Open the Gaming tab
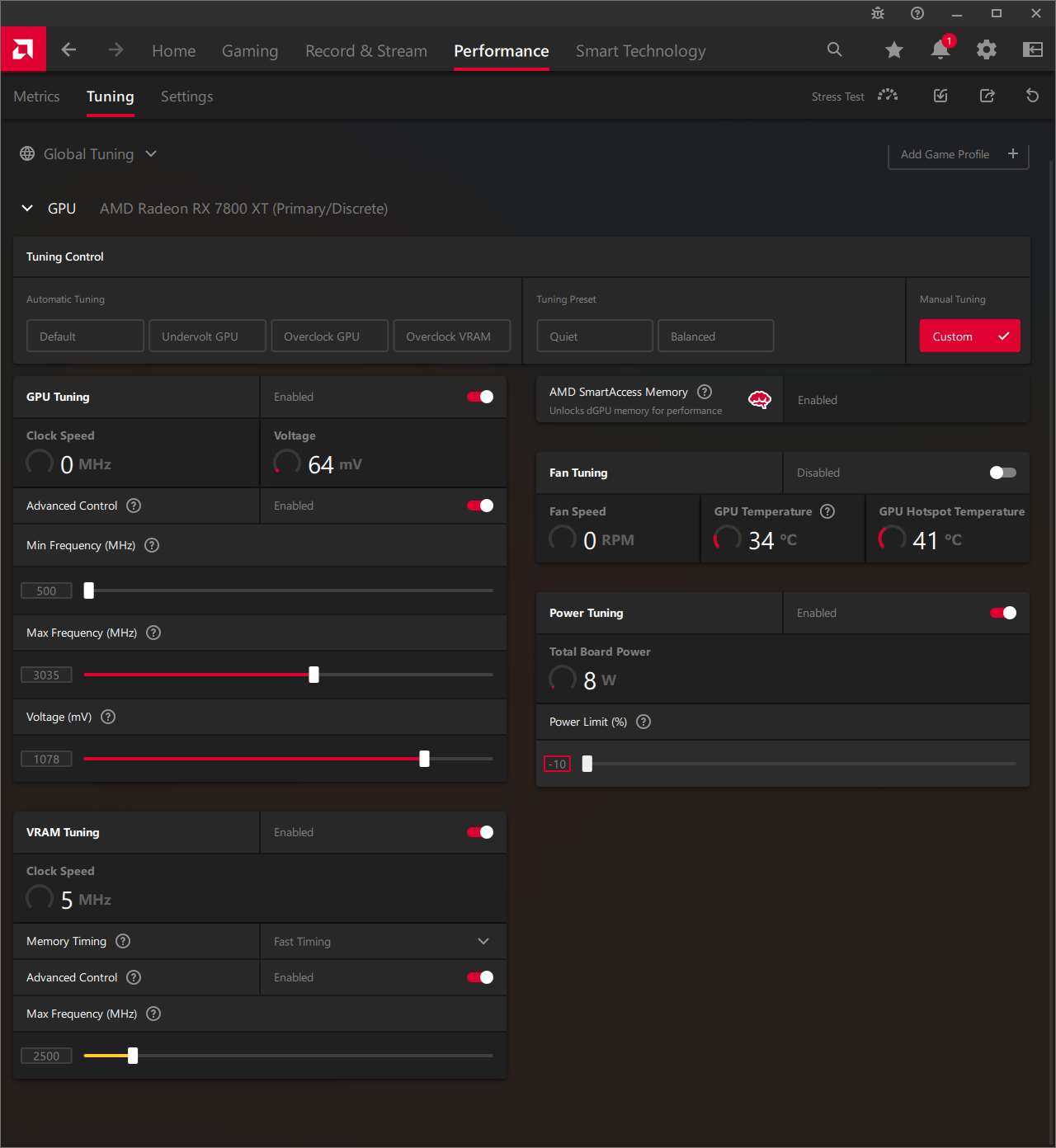1056x1148 pixels. point(250,51)
